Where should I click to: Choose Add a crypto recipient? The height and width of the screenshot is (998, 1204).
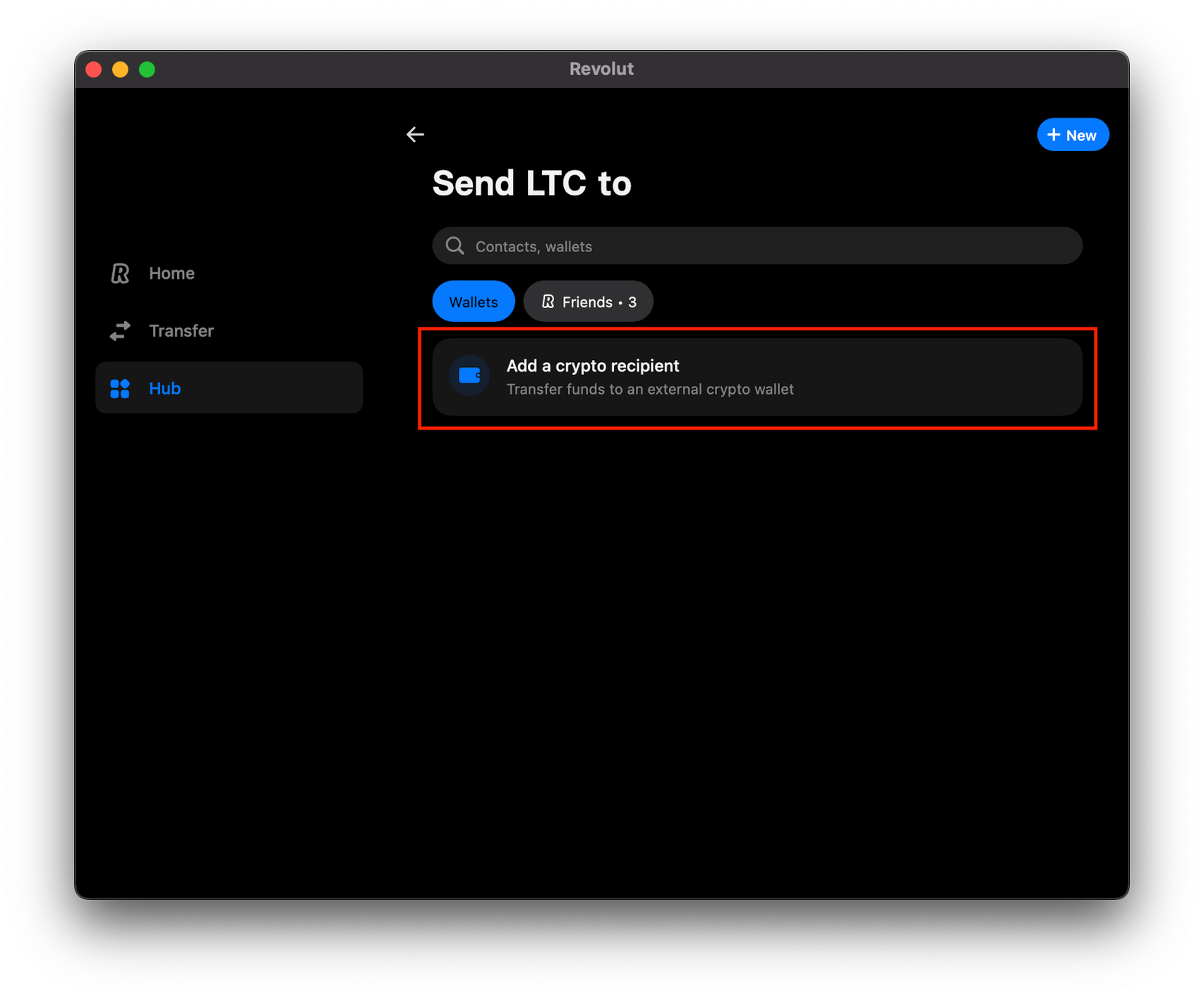pos(757,377)
